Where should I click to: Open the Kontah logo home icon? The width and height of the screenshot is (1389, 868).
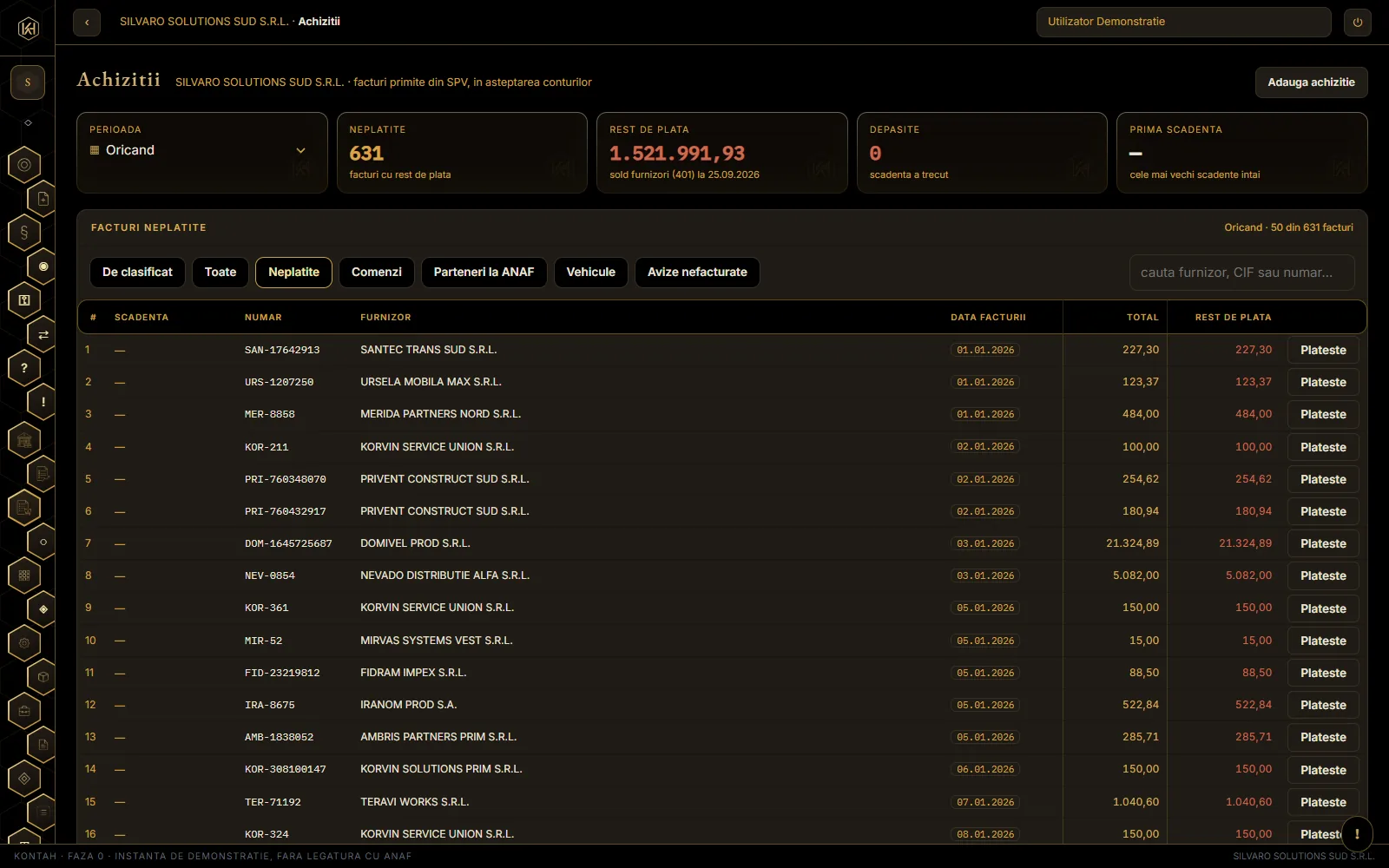28,29
